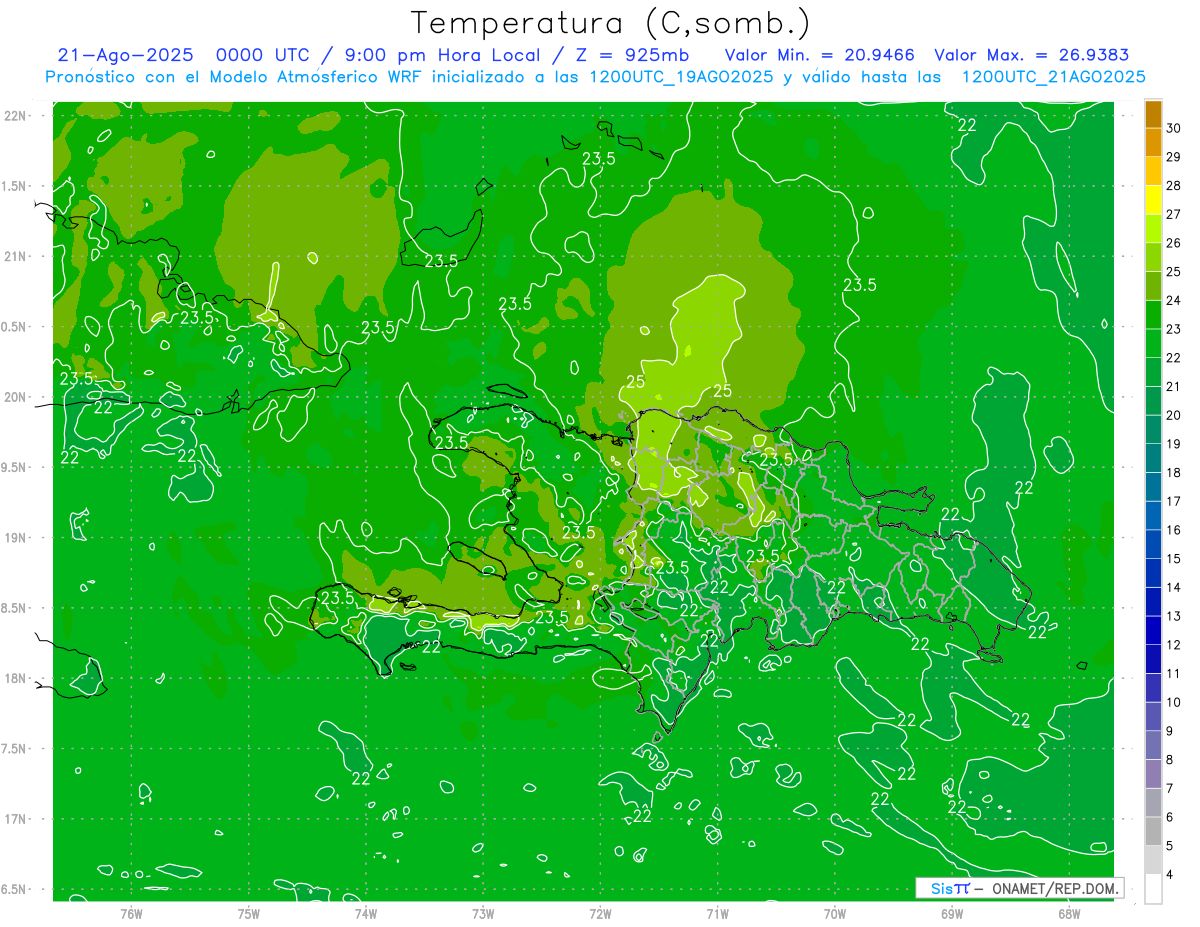Pick the blue swatch between 15 and 16
This screenshot has width=1200, height=927.
click(x=1153, y=544)
